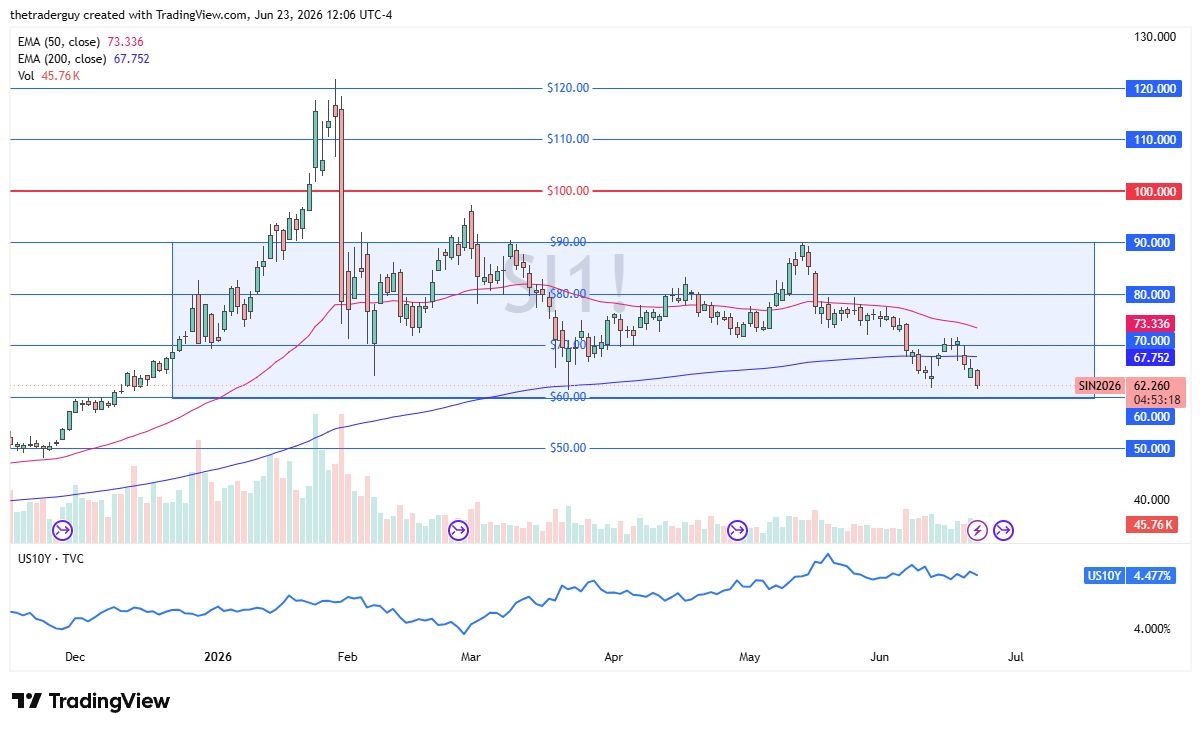The width and height of the screenshot is (1201, 731).
Task: Click the lightning bolt event icon
Action: [x=977, y=530]
